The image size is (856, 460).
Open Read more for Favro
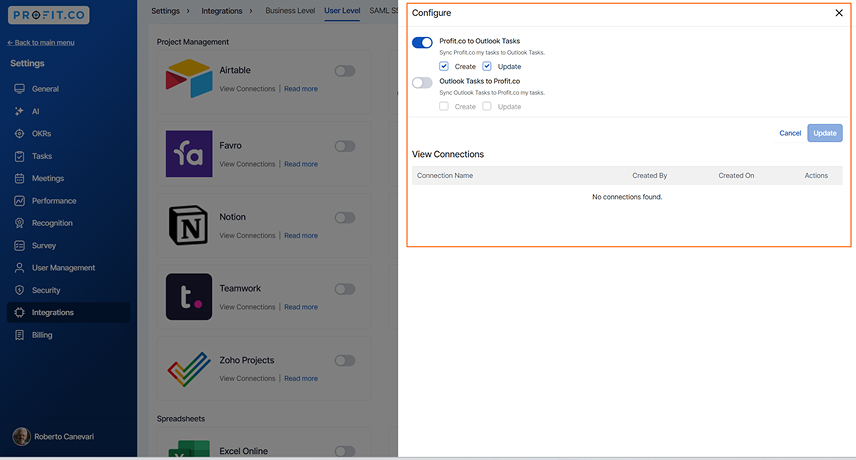pyautogui.click(x=301, y=164)
